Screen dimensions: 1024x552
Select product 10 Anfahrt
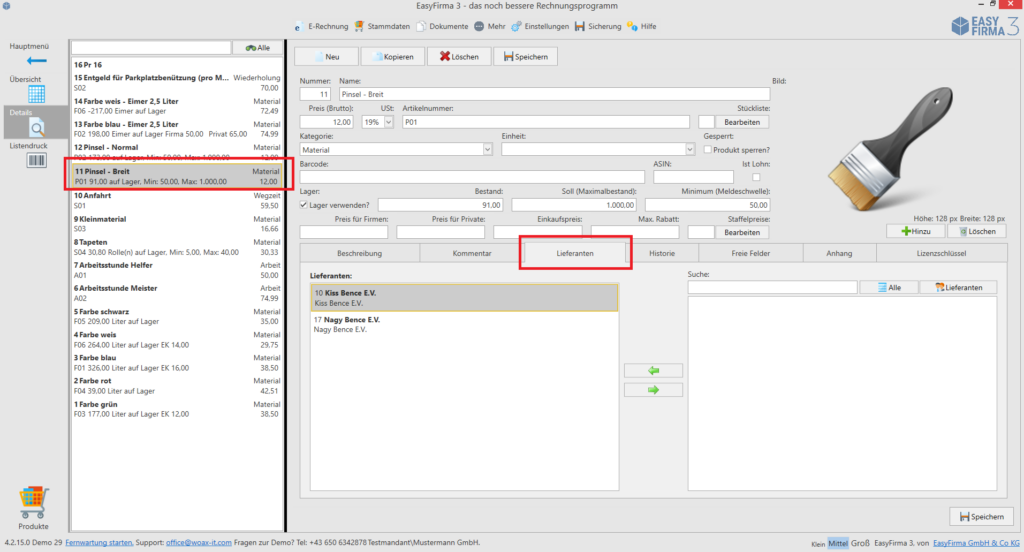(176, 201)
